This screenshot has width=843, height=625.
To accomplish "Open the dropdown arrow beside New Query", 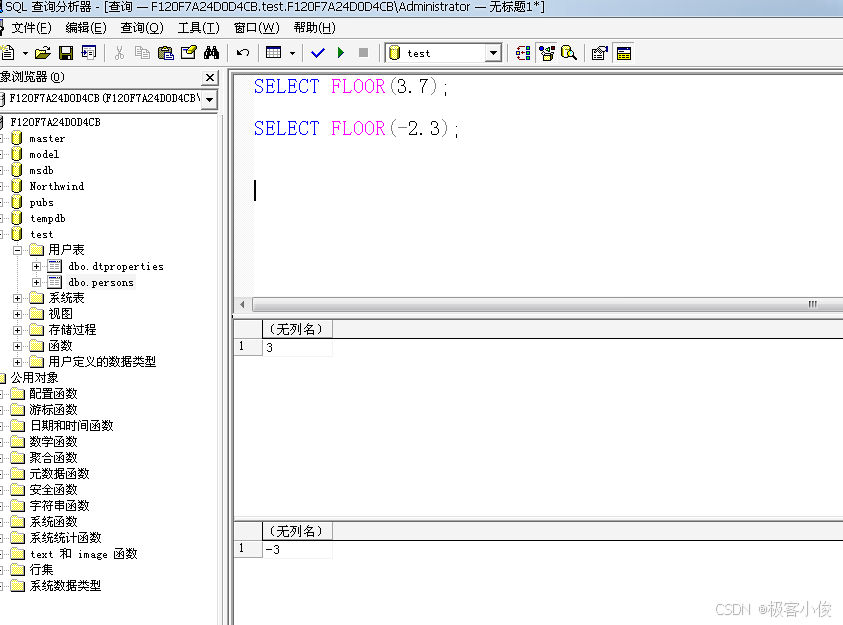I will click(25, 53).
